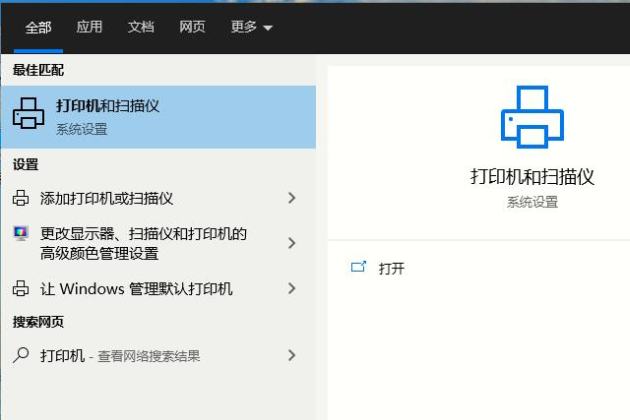
Task: Click 系统设置 label in preview pane
Action: (x=532, y=202)
